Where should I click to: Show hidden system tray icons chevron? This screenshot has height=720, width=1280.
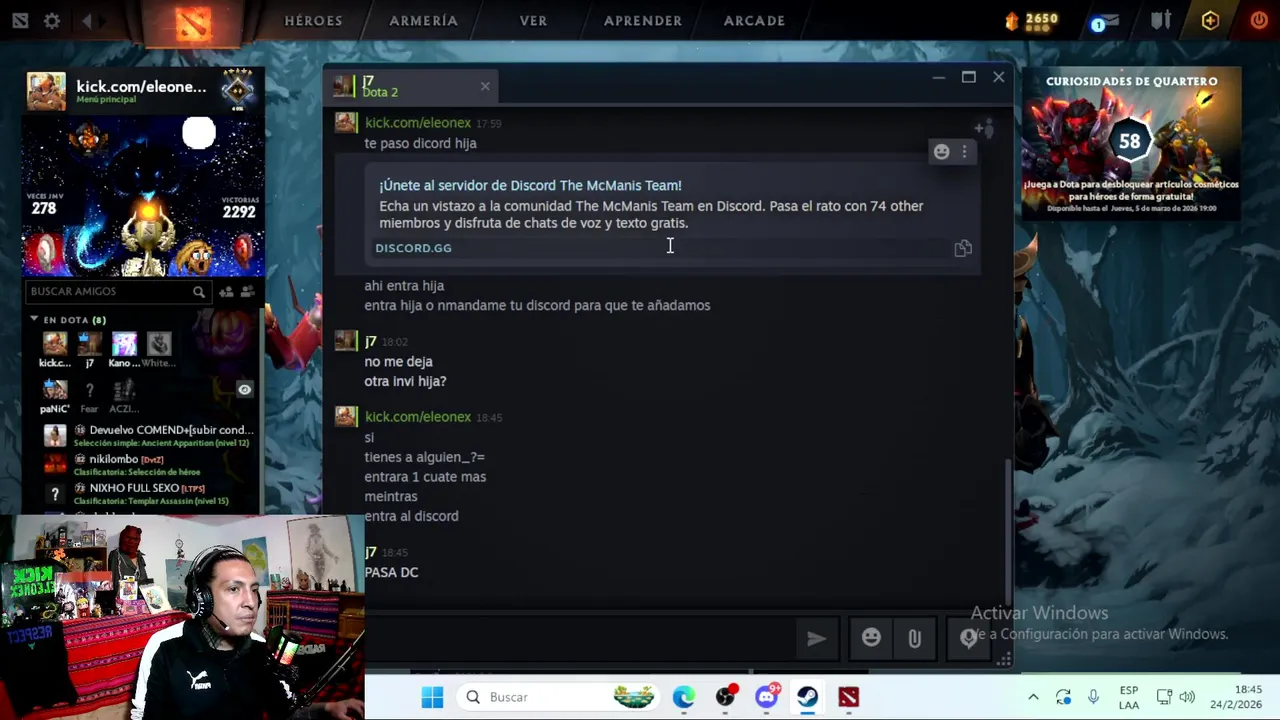pos(1033,697)
